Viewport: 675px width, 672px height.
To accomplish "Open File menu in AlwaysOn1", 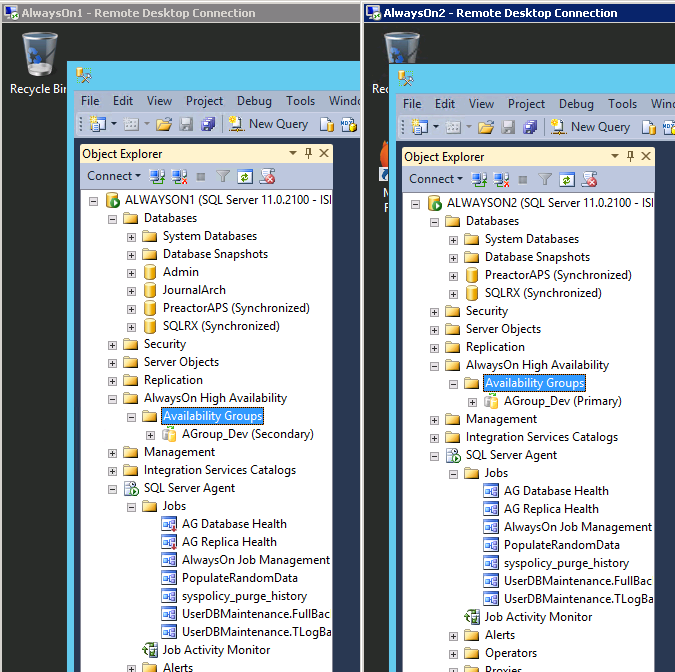I will click(90, 101).
